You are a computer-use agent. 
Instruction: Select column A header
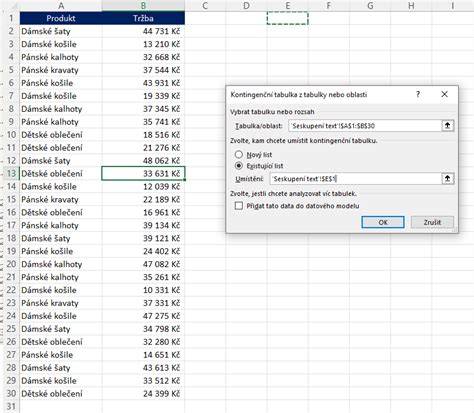point(61,5)
